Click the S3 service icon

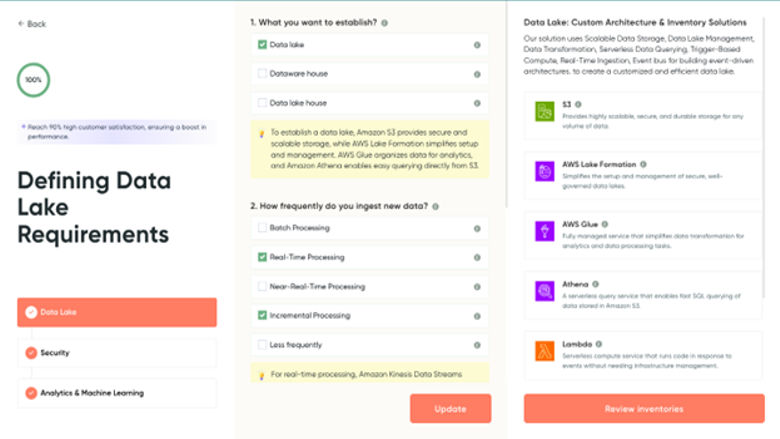[x=545, y=111]
